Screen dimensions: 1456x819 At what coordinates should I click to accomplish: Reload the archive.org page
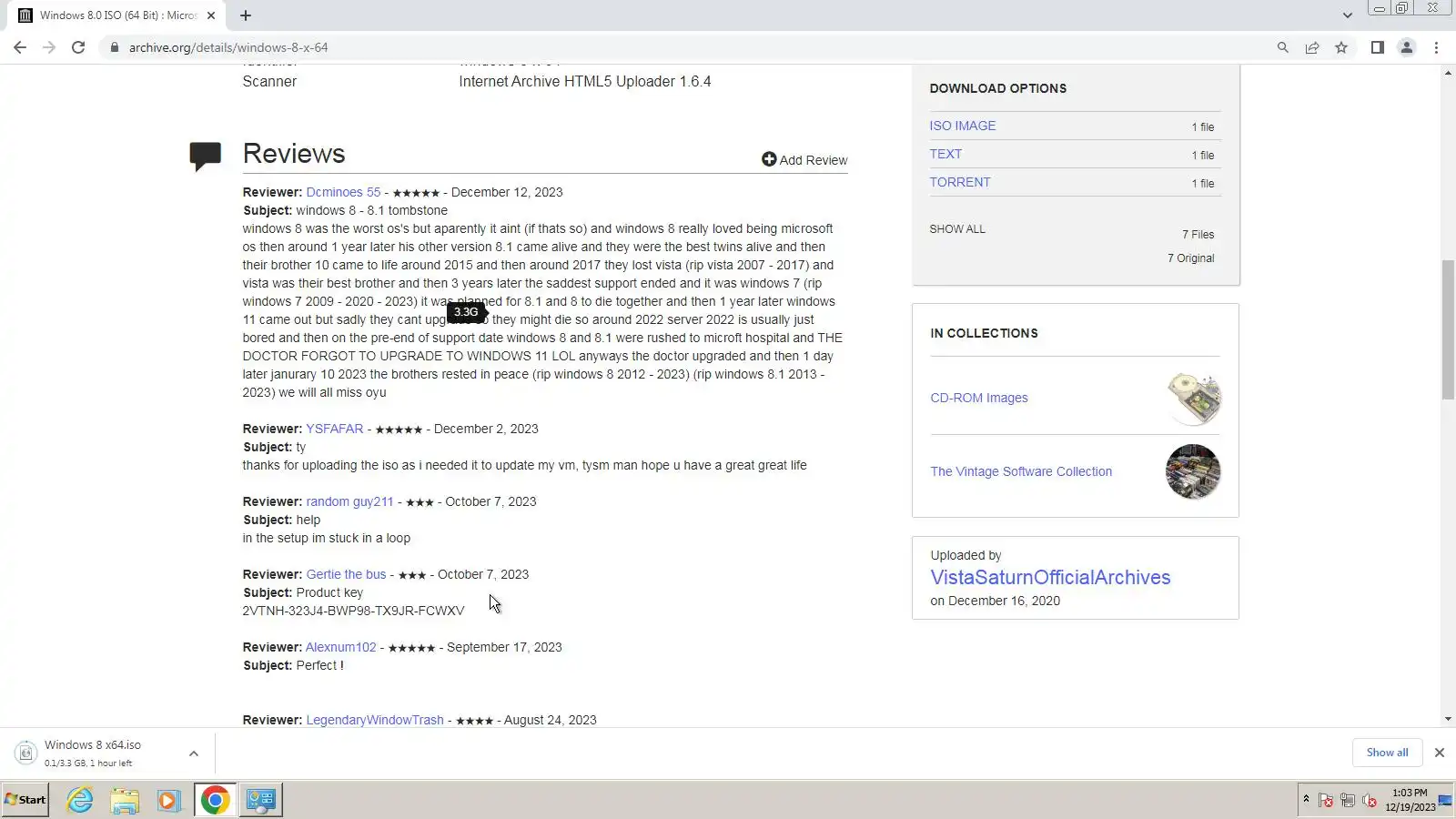(78, 47)
